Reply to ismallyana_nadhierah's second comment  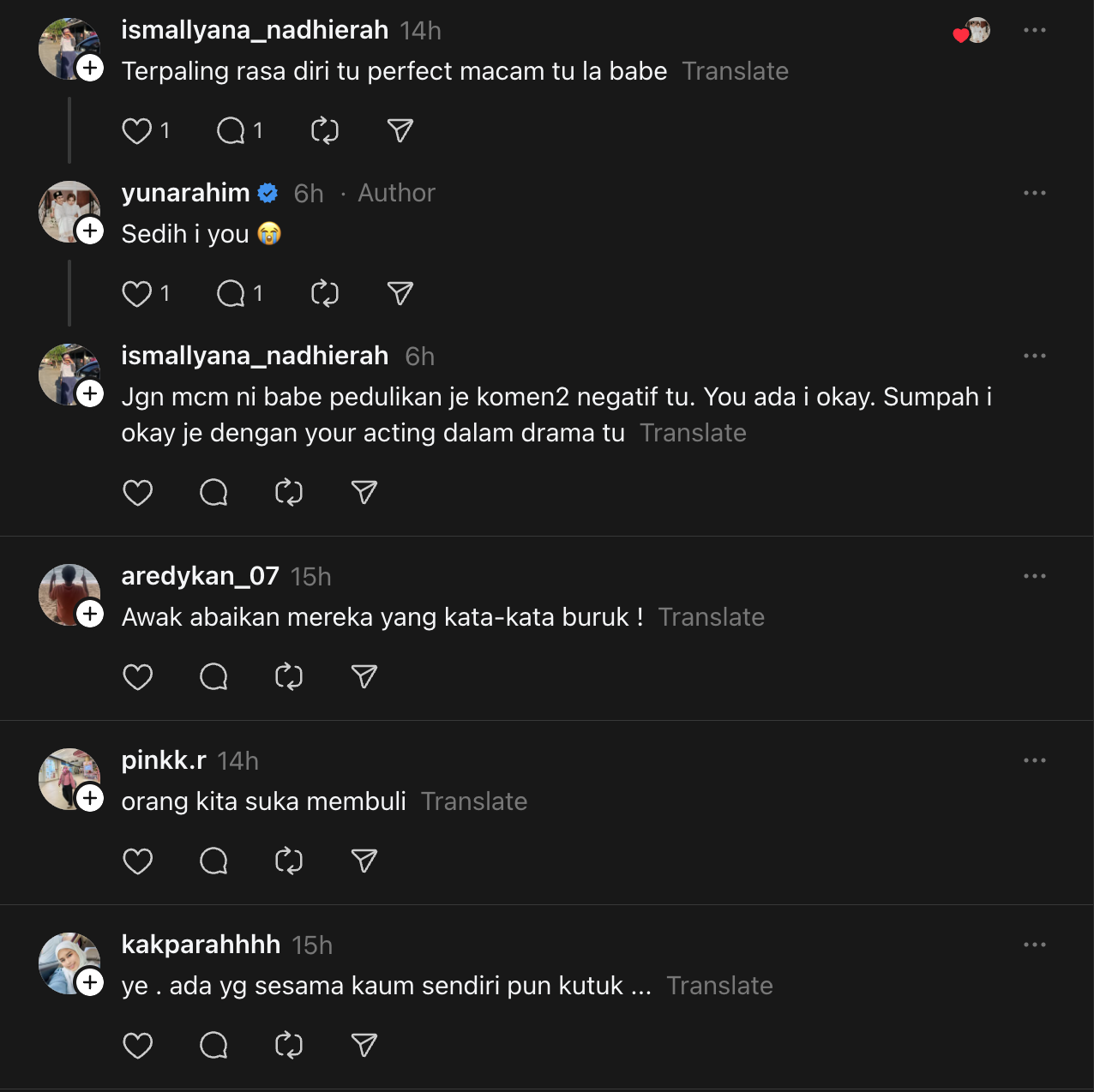(x=213, y=492)
